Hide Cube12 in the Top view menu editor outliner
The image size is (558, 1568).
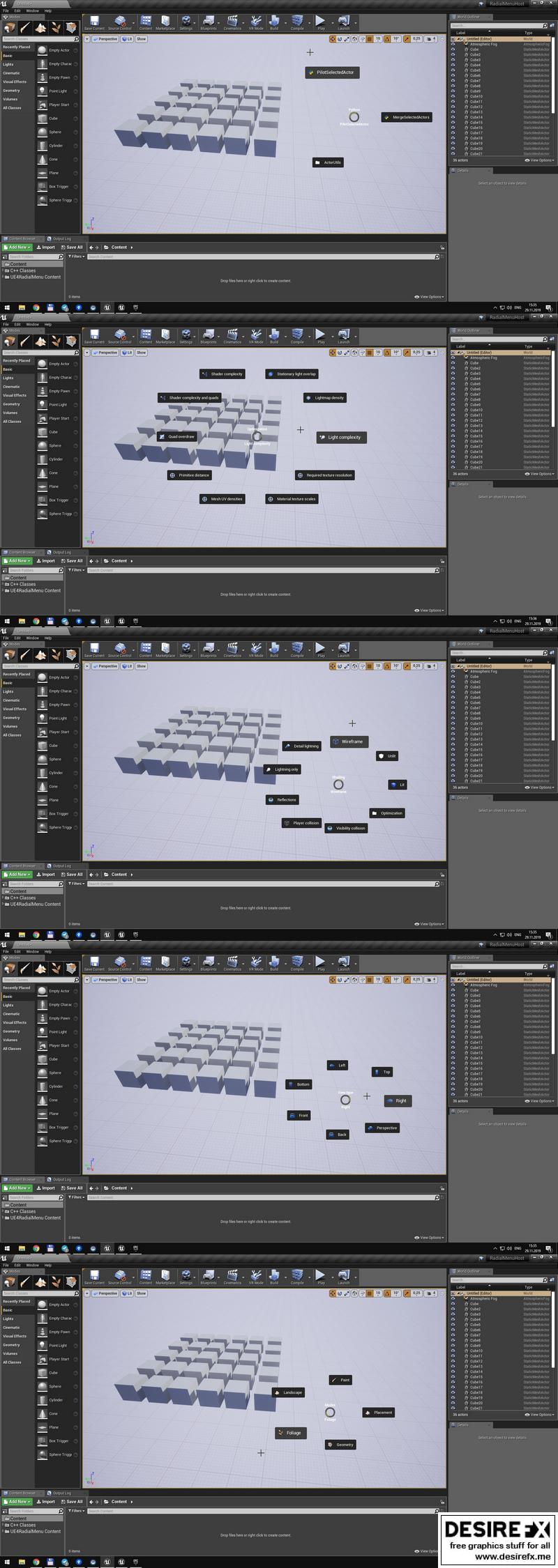click(453, 1047)
